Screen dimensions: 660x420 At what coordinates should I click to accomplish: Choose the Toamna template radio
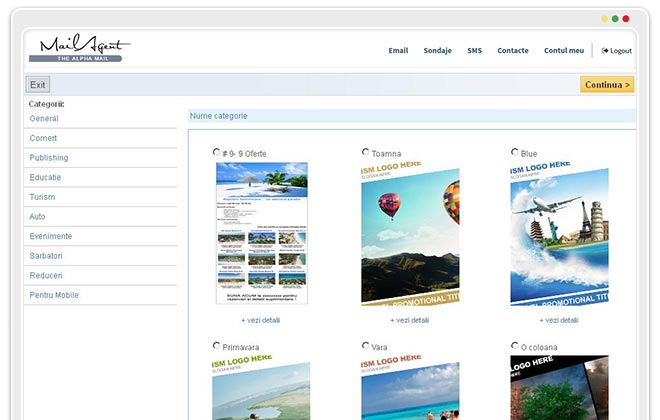pyautogui.click(x=365, y=152)
